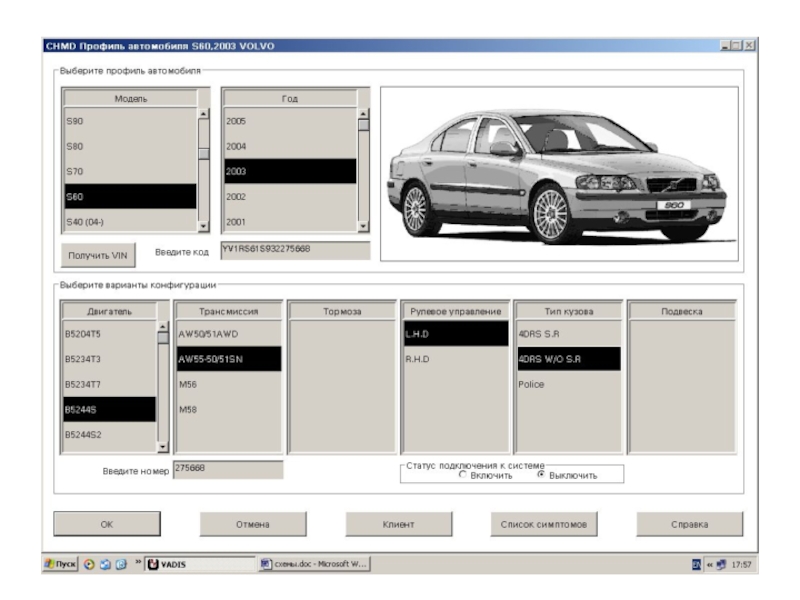The image size is (800, 600).
Task: Click the down arrow of the Модель list
Action: coord(204,226)
